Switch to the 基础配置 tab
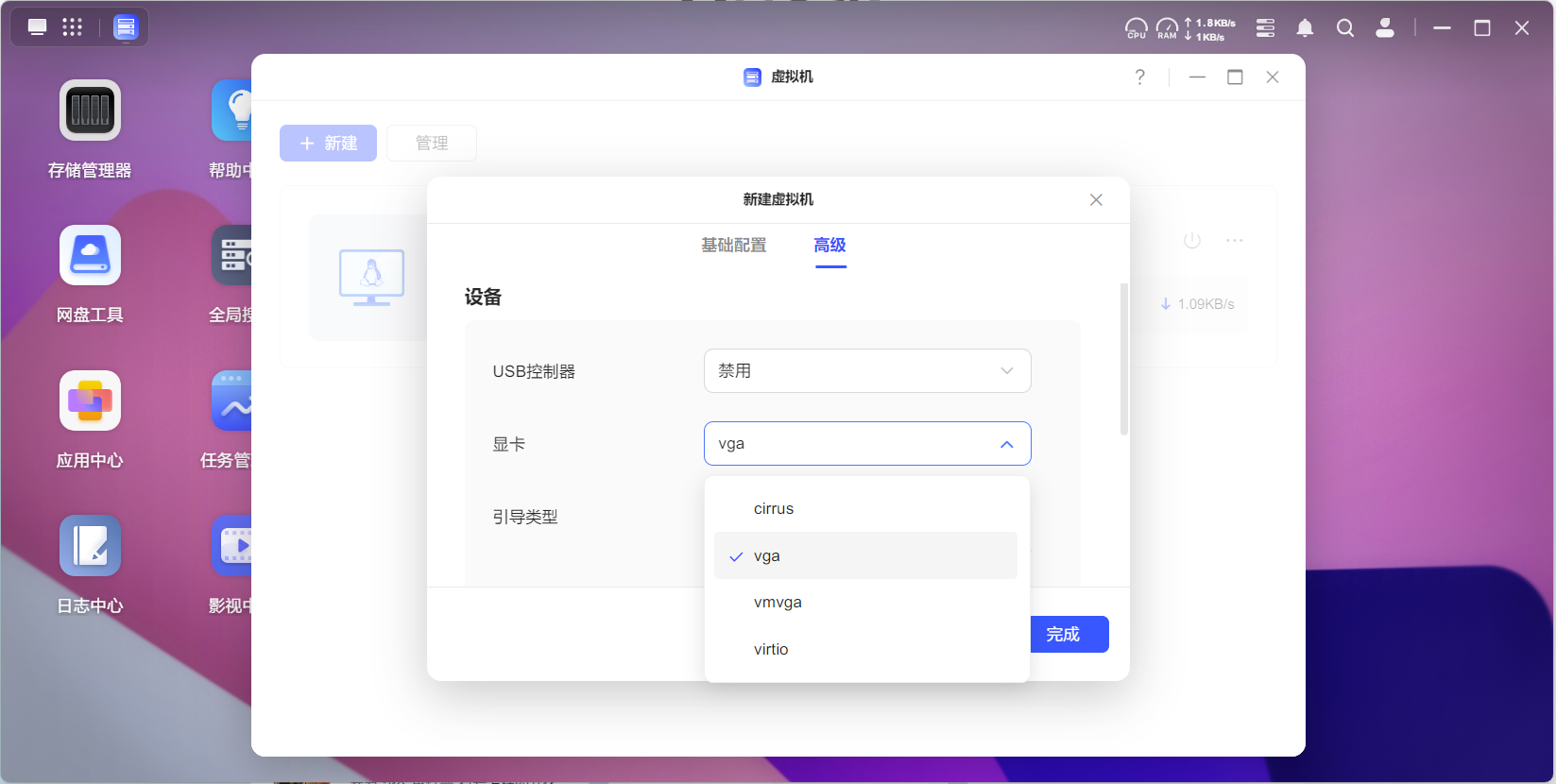Screen dimensions: 1556x784 pos(734,246)
